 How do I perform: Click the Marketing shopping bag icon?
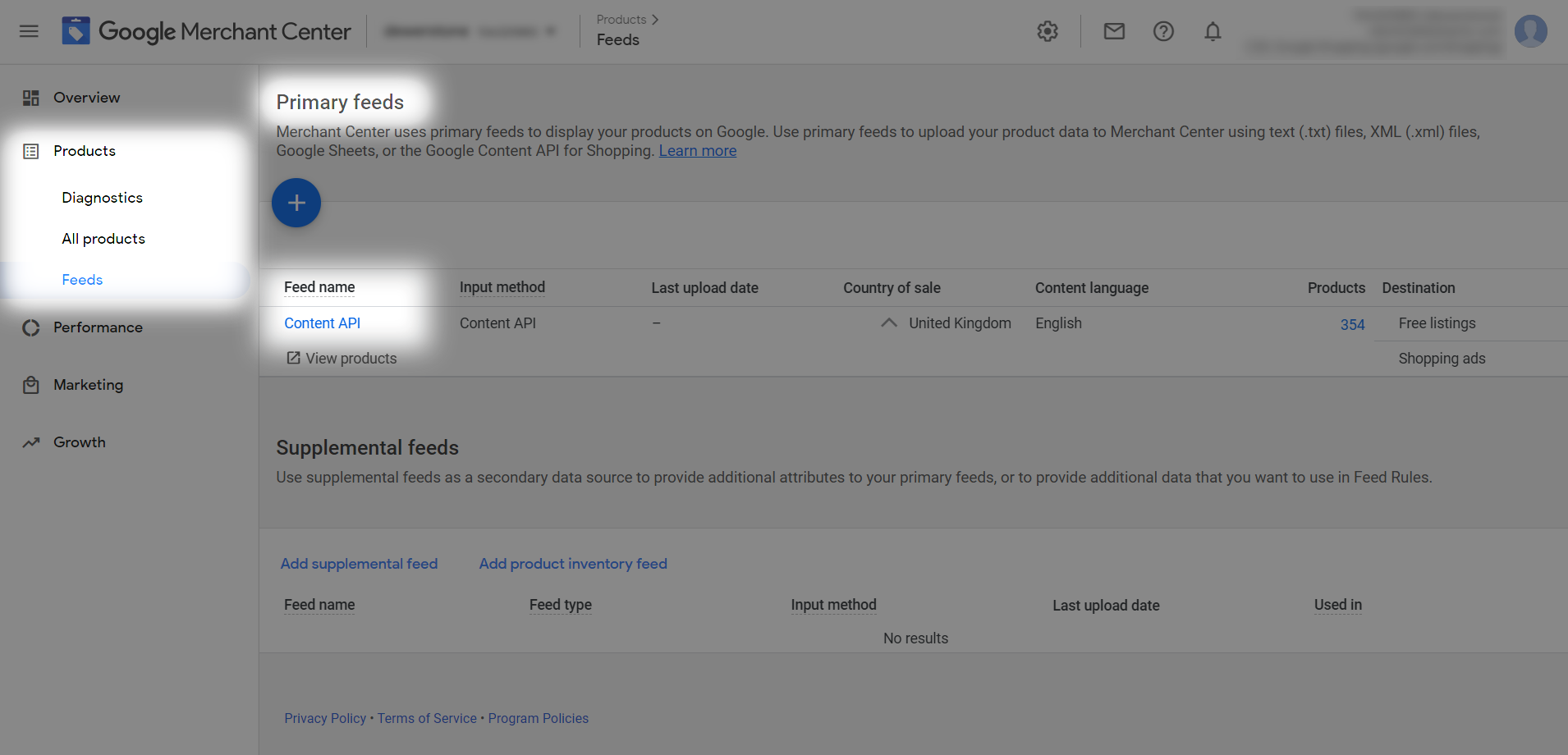pos(31,385)
